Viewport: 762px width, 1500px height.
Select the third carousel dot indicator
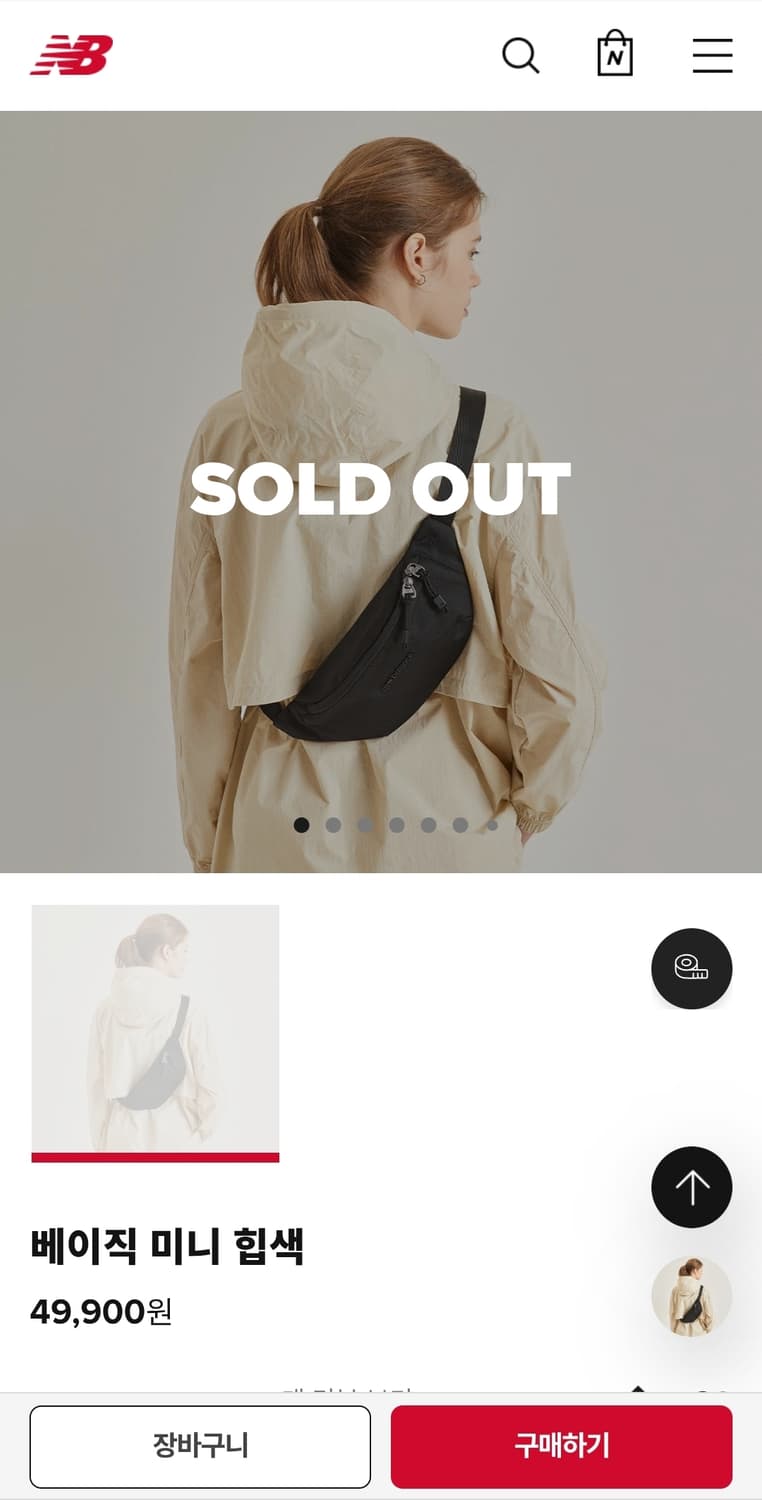click(365, 825)
